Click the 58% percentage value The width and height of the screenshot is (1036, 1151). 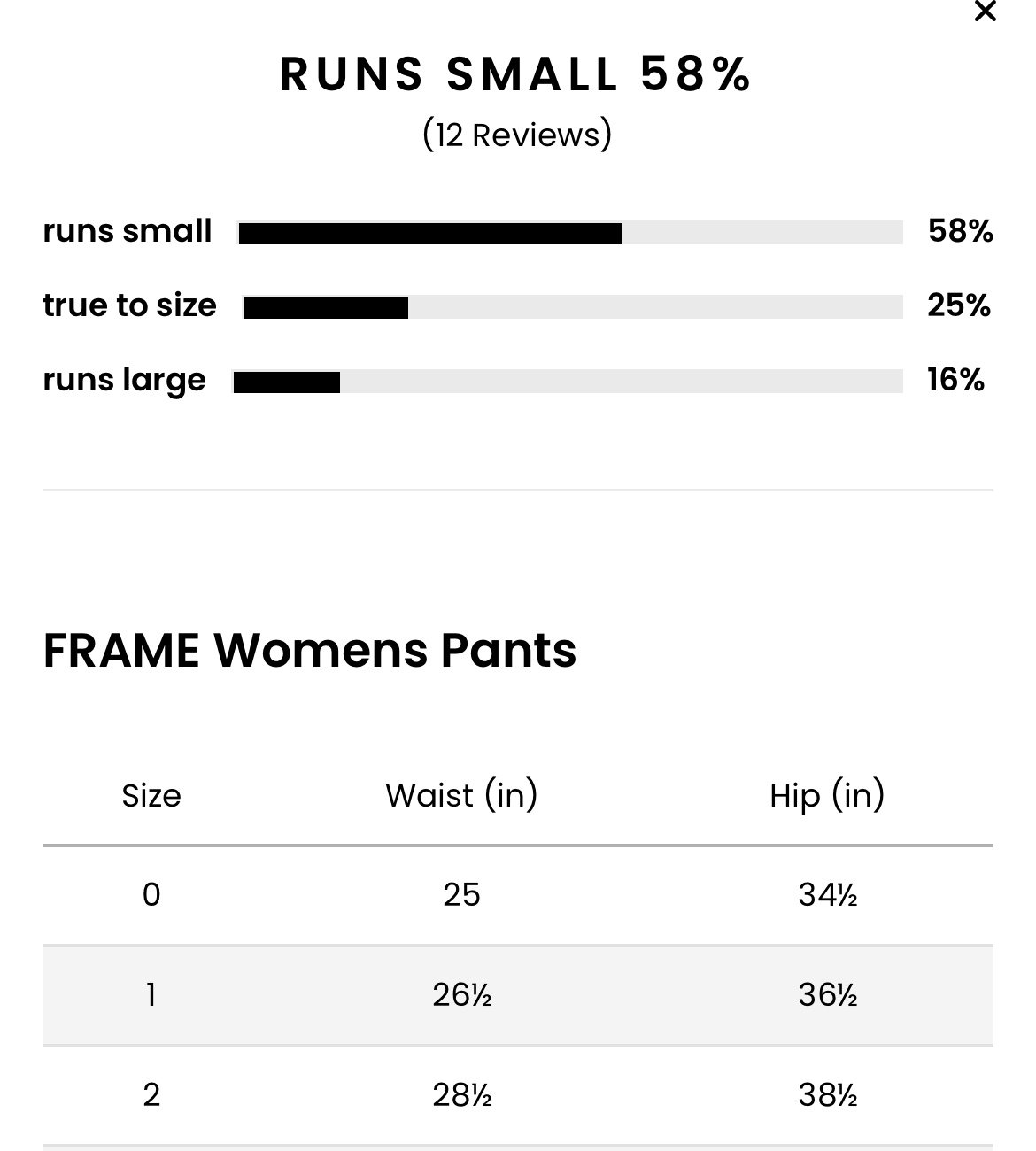coord(960,231)
